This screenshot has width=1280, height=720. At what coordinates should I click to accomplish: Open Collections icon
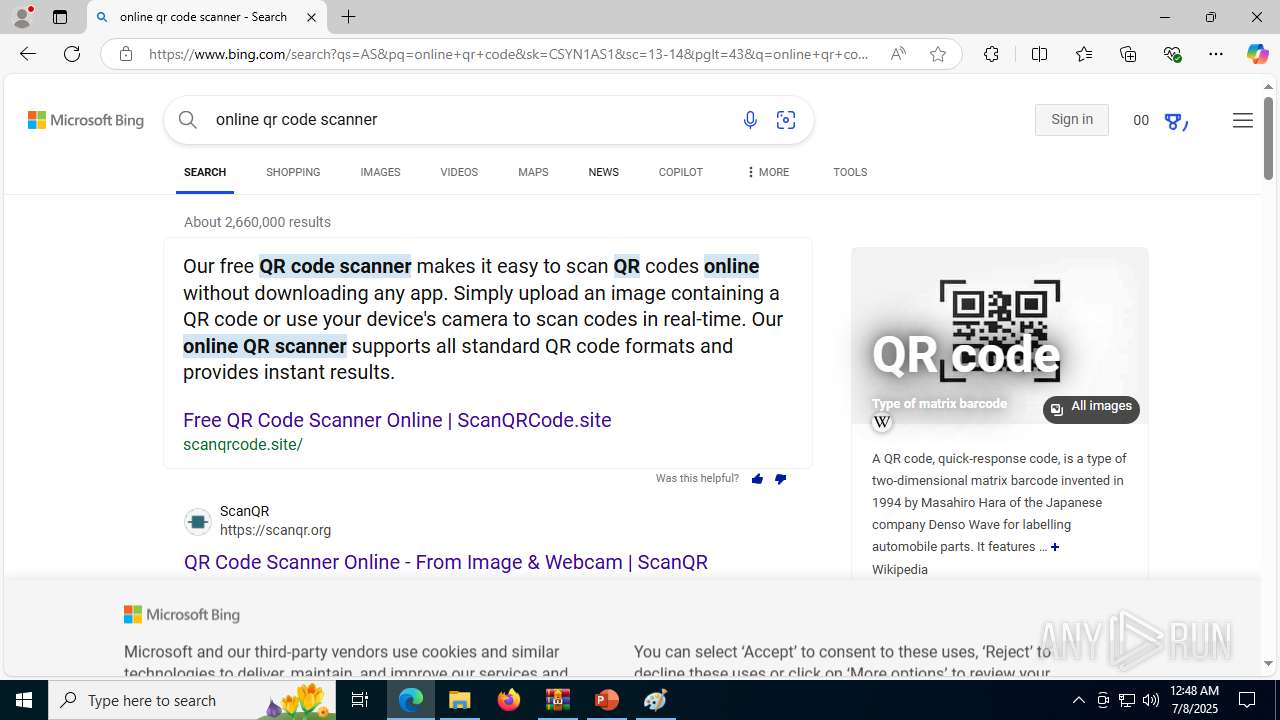[x=1128, y=54]
